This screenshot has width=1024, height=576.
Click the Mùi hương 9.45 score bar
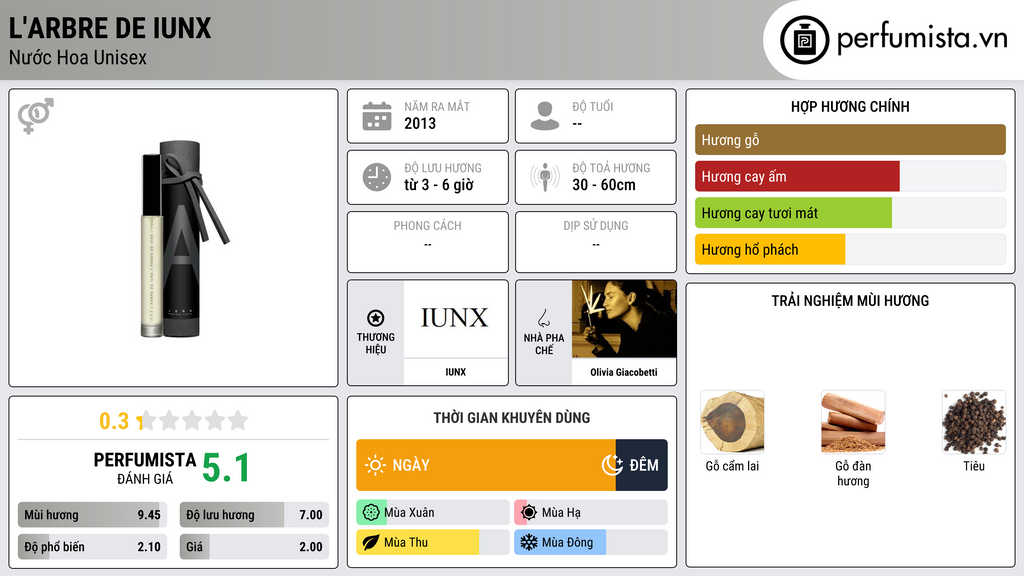pos(92,515)
